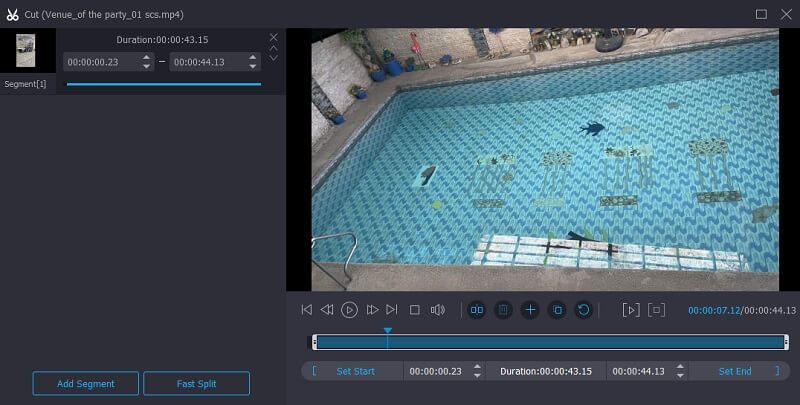Click the split segment icon
Viewport: 800px width, 405px height.
coord(477,310)
